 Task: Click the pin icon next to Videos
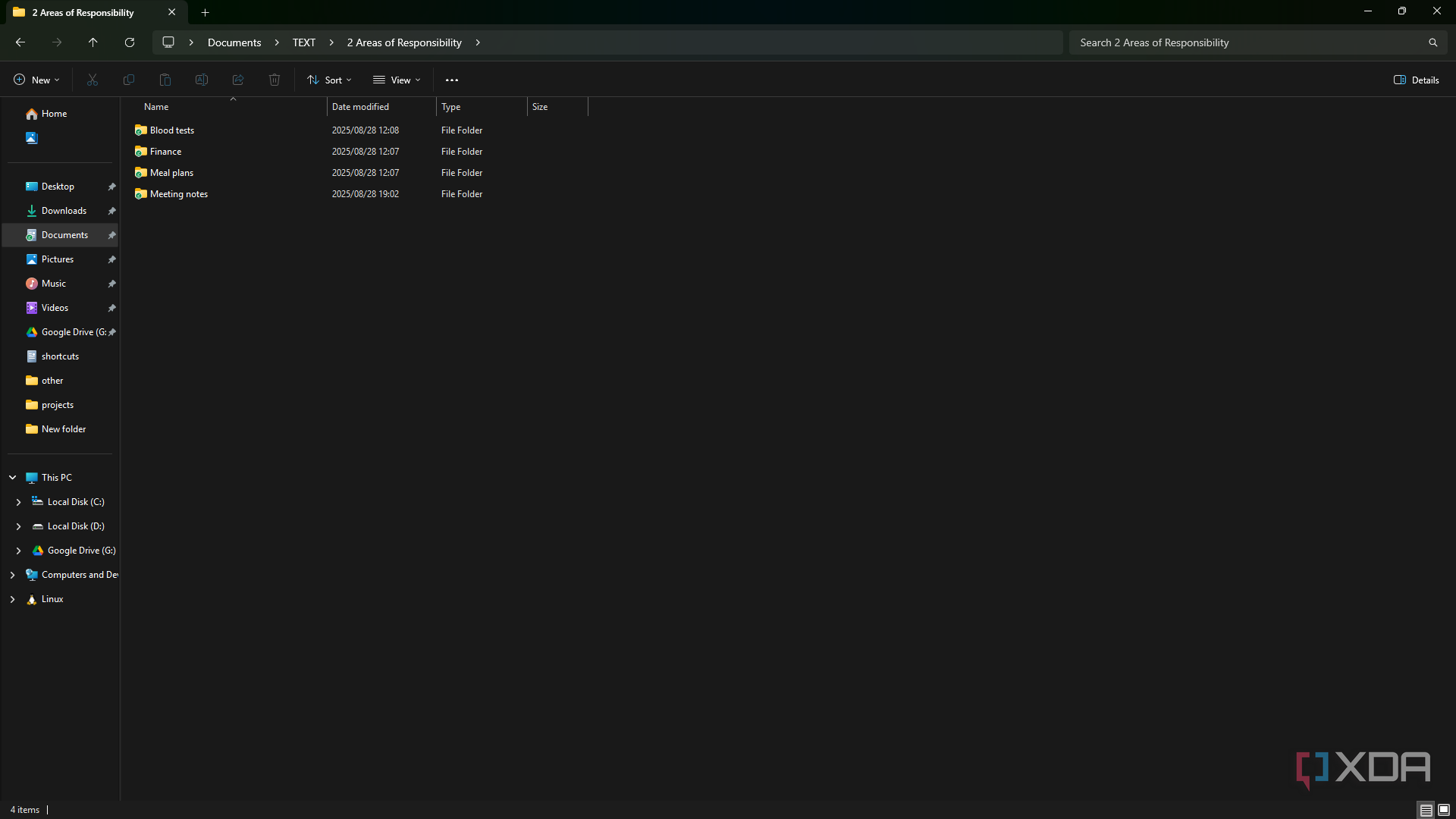coord(112,308)
